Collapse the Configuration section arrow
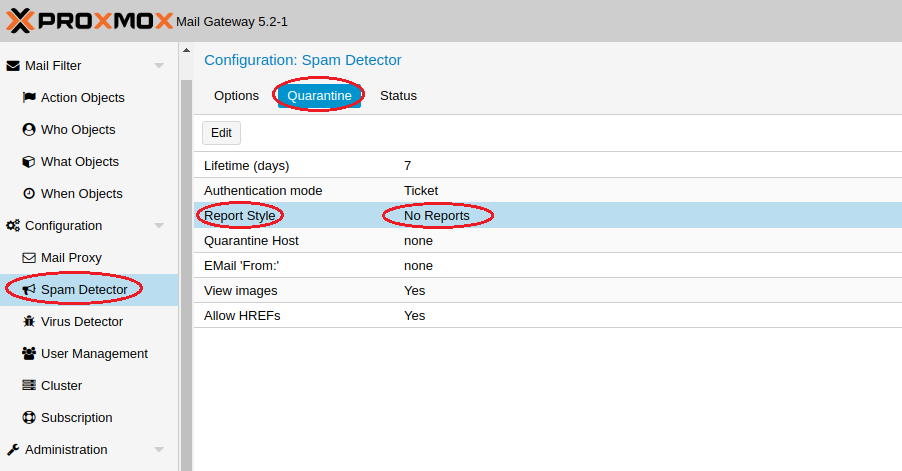The image size is (902, 471). [x=159, y=225]
